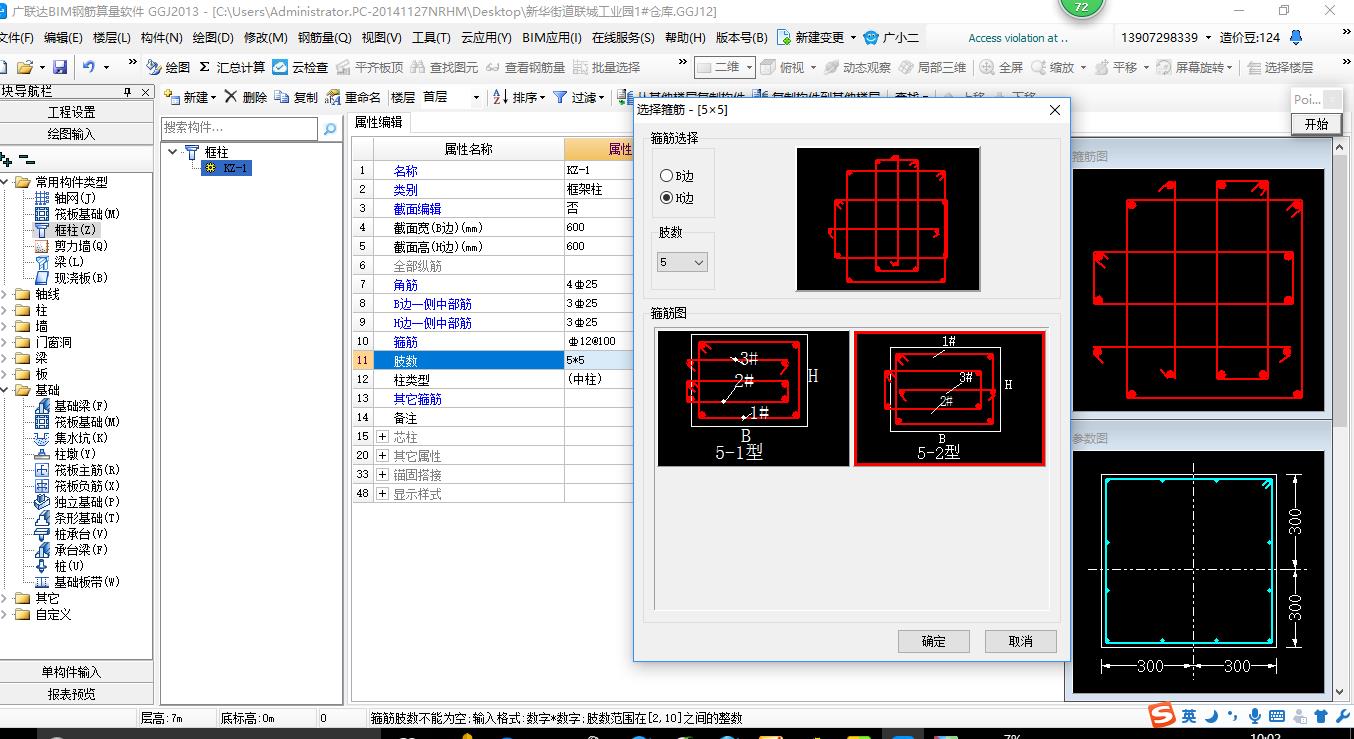
Task: Select 筏板负筋(X) item
Action: 78,486
